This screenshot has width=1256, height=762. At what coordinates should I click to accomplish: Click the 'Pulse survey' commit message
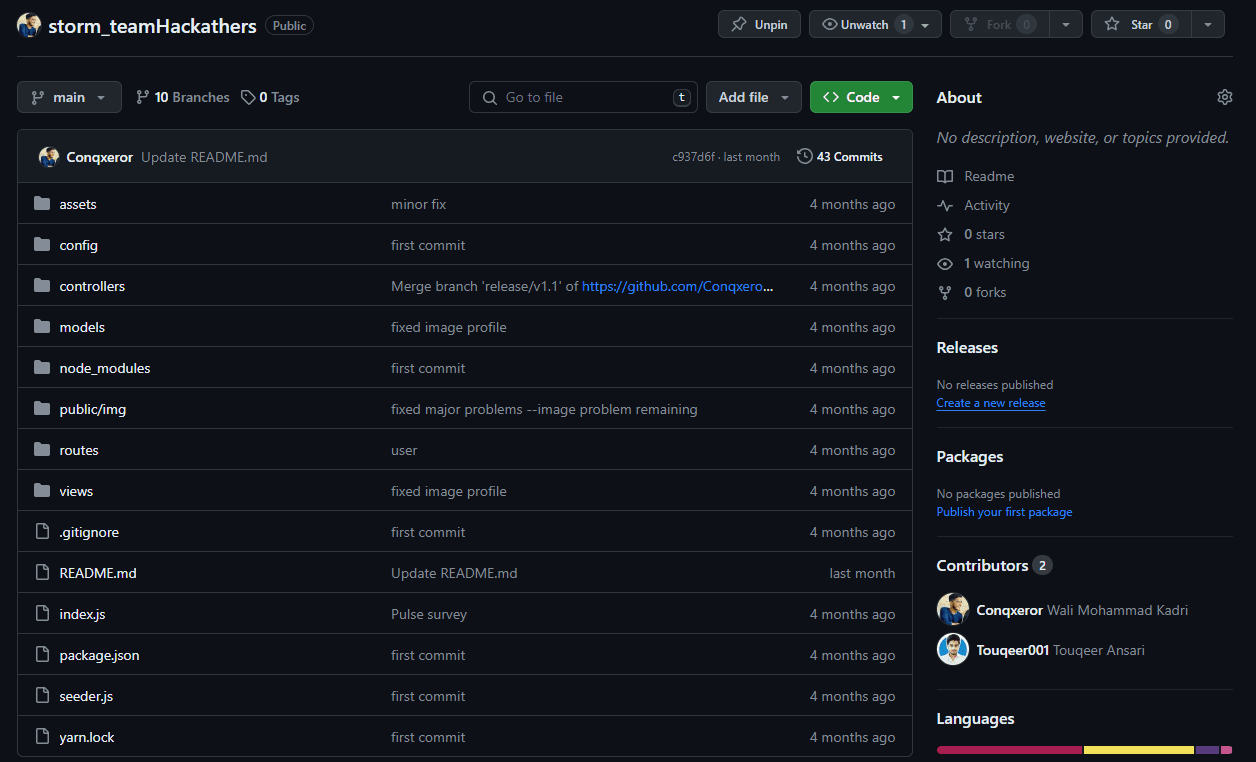tap(429, 614)
